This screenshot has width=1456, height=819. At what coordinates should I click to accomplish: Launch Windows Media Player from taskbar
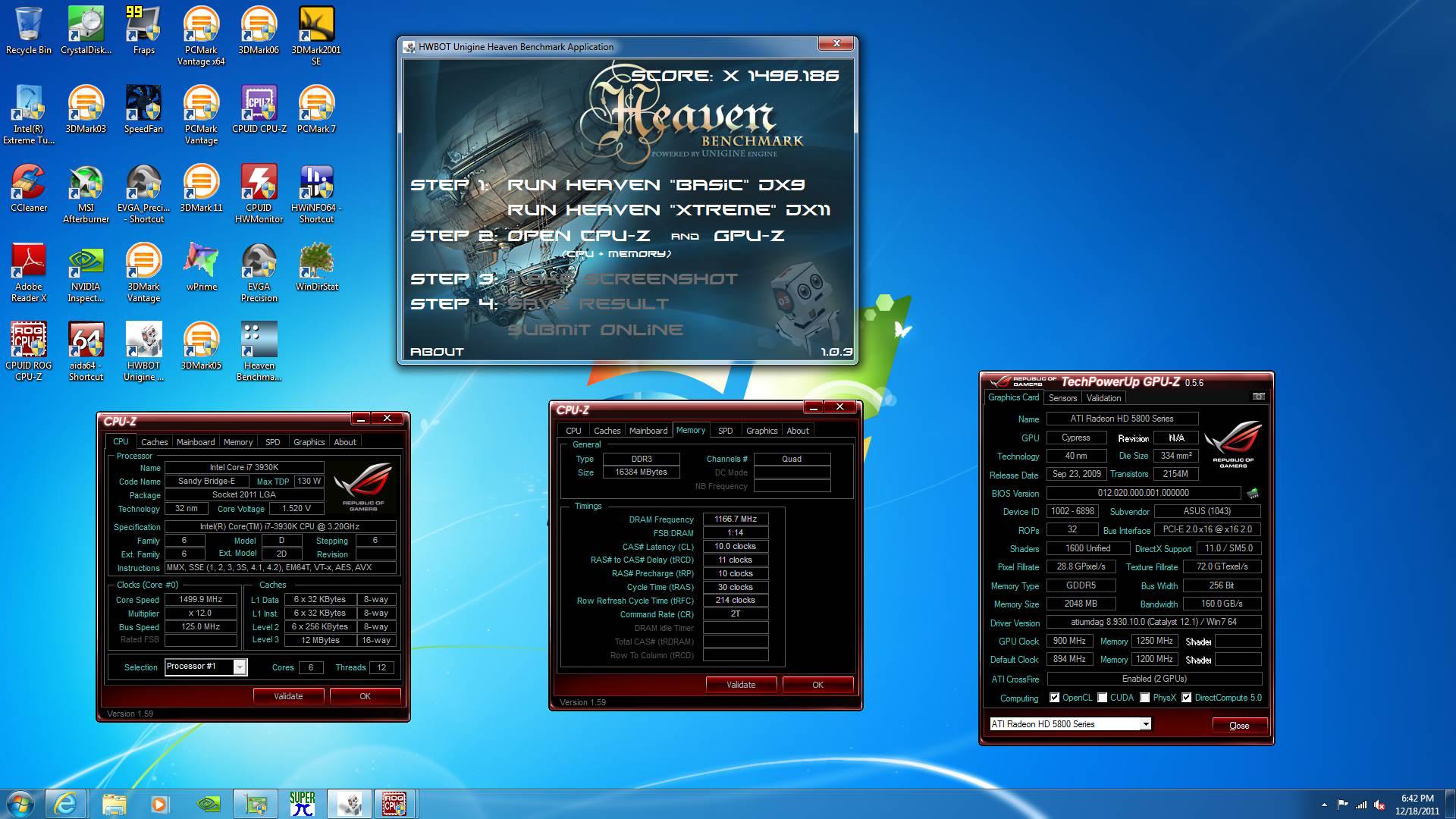(159, 803)
